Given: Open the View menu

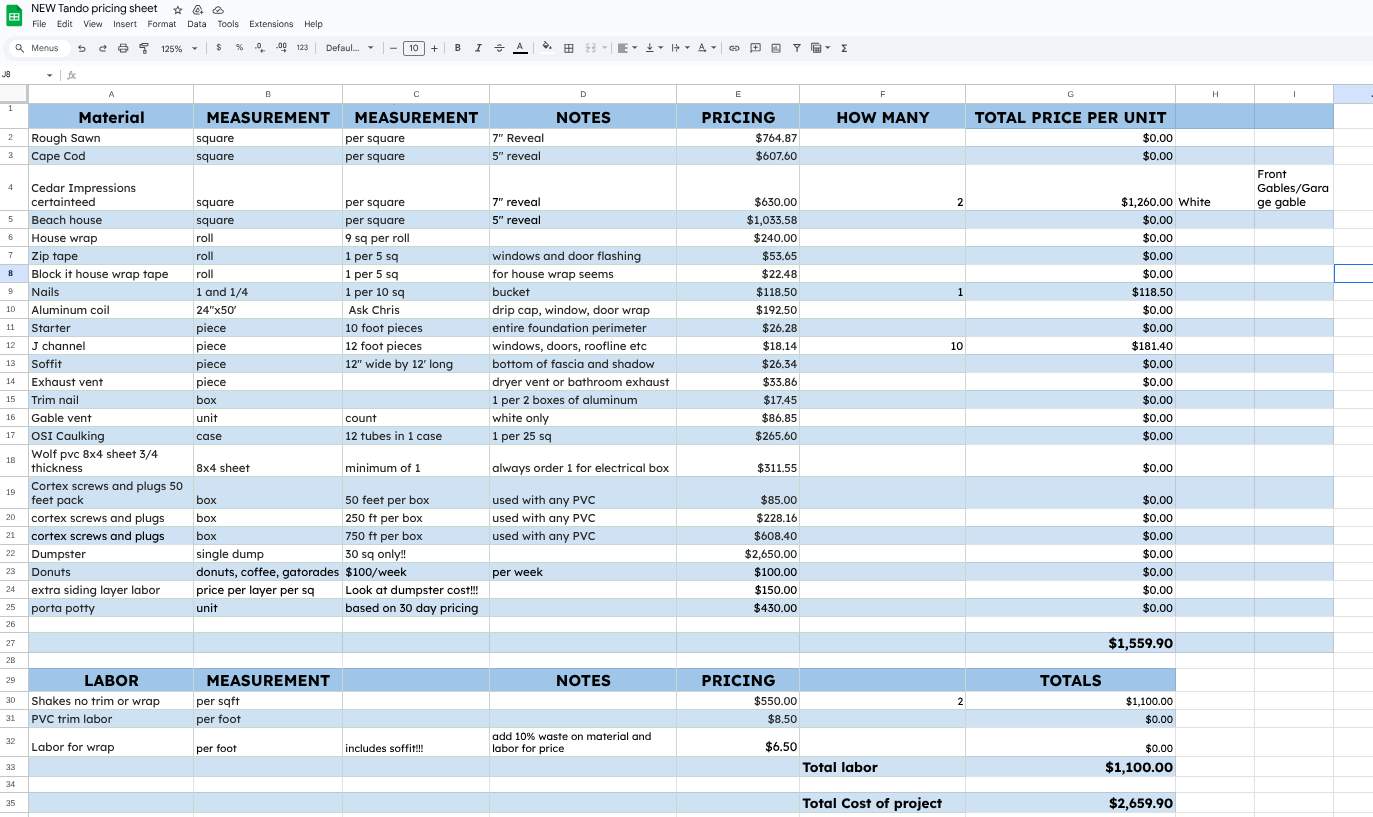Looking at the screenshot, I should [93, 24].
